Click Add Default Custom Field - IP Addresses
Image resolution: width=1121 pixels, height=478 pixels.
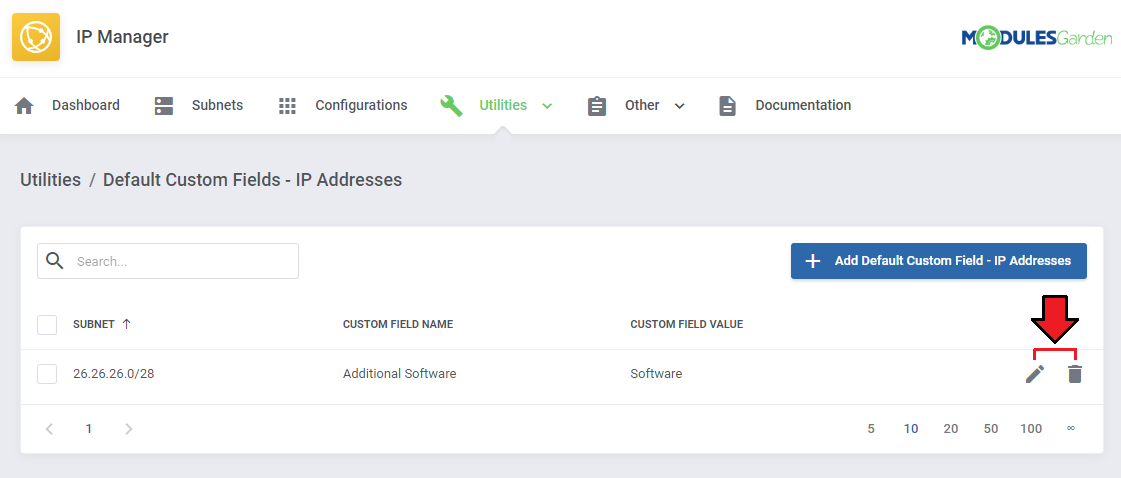pos(939,261)
